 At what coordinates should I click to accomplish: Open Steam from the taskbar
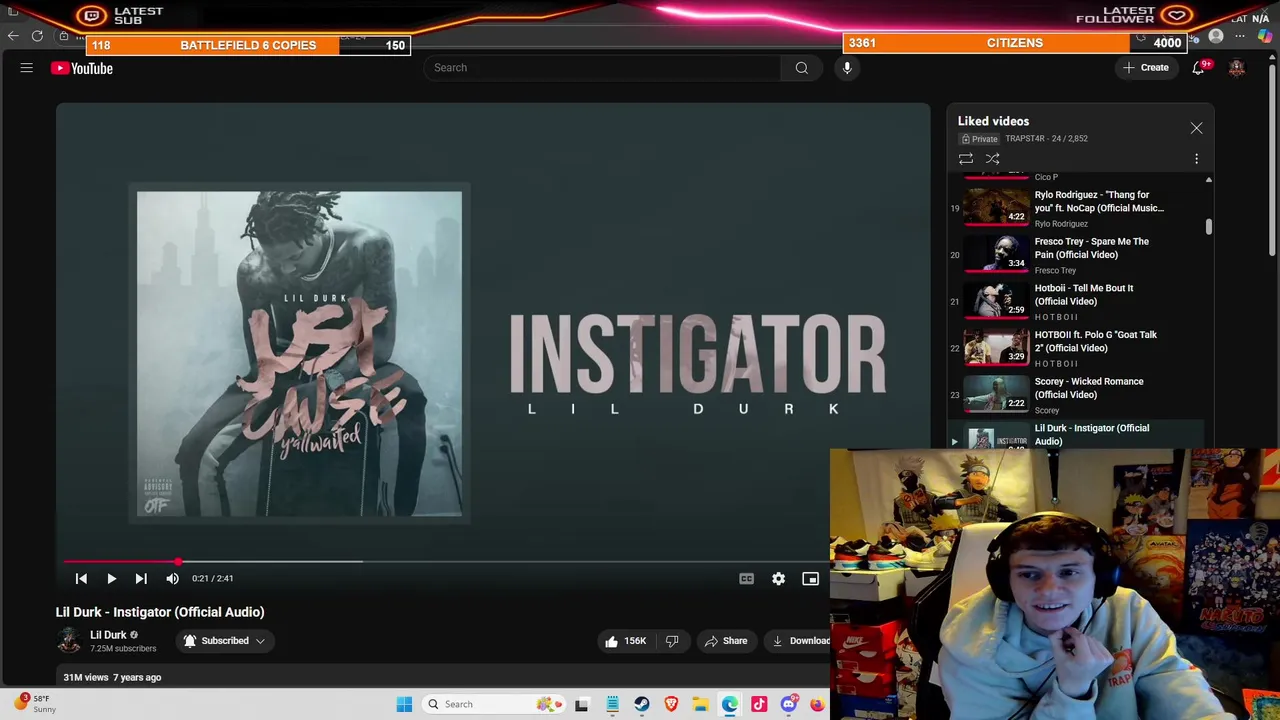(642, 704)
